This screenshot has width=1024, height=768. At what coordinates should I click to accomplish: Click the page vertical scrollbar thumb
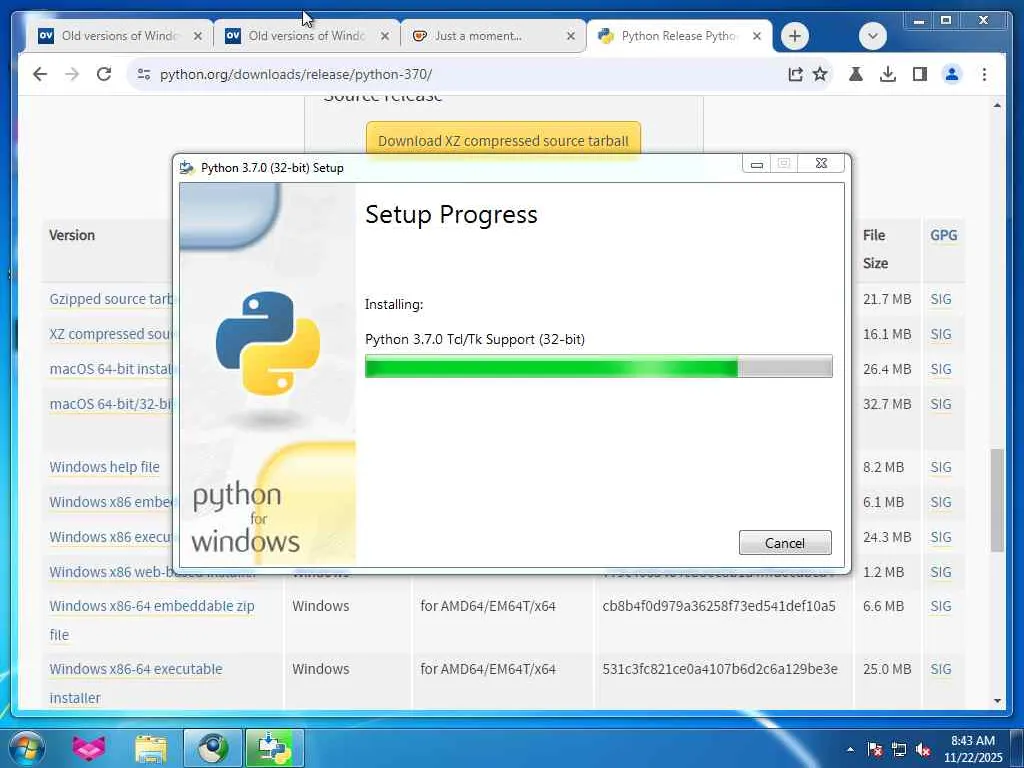pos(997,500)
